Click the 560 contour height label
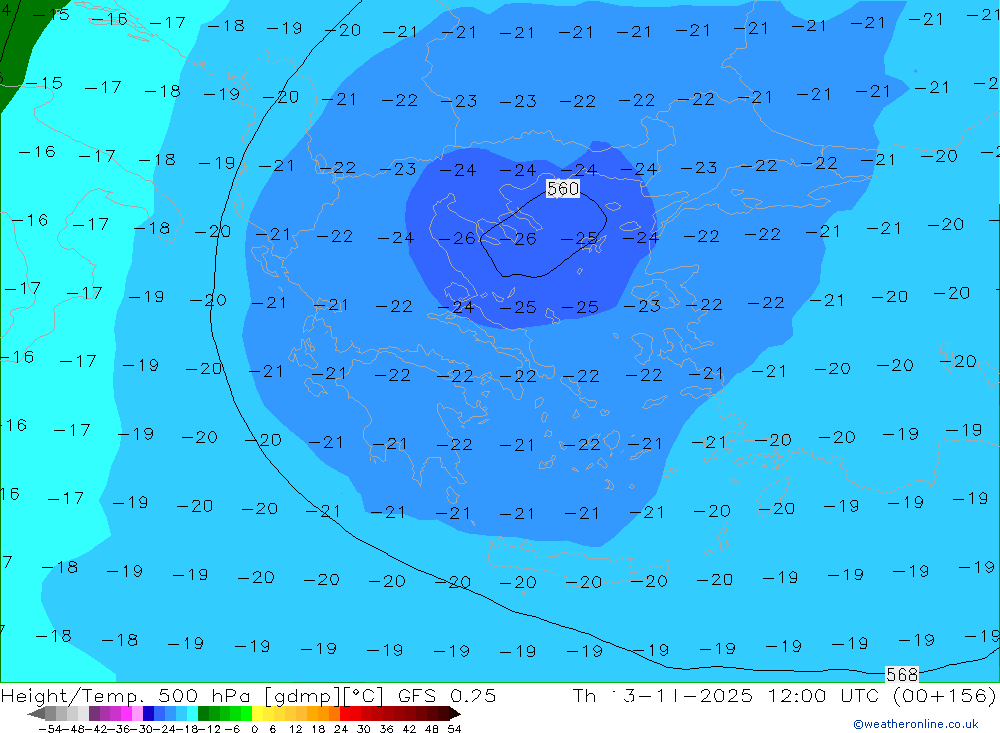Viewport: 1000px width, 733px height. tap(563, 188)
